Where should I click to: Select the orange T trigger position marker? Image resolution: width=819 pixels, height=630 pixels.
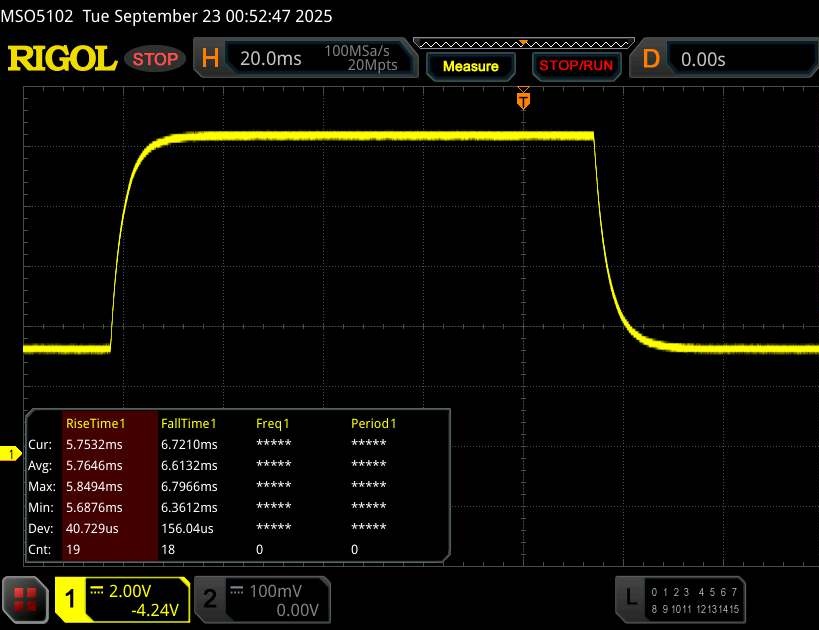(522, 100)
